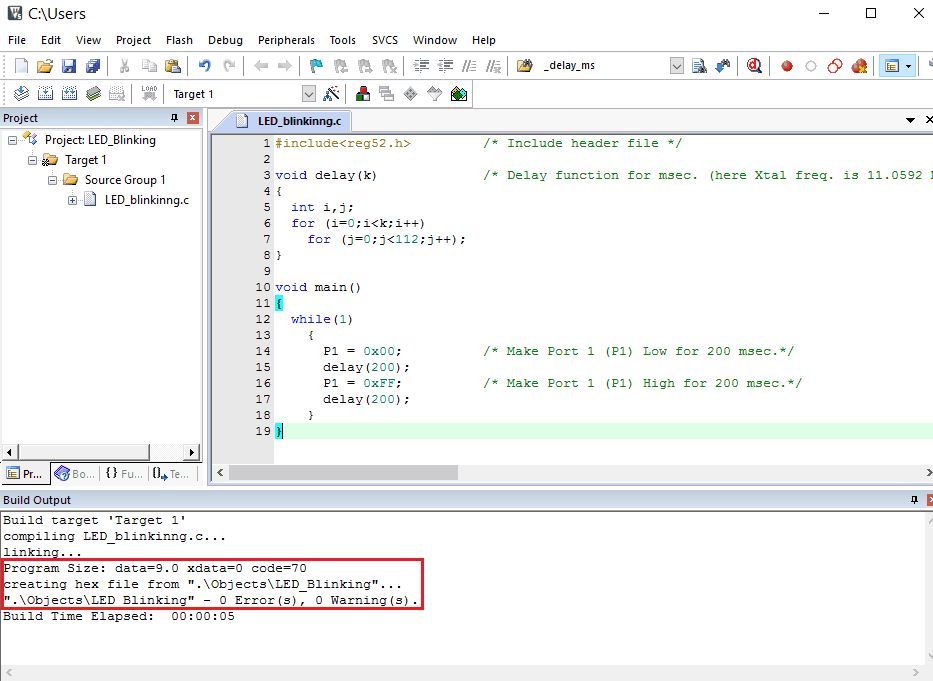Click the Open file folder icon

tap(45, 66)
